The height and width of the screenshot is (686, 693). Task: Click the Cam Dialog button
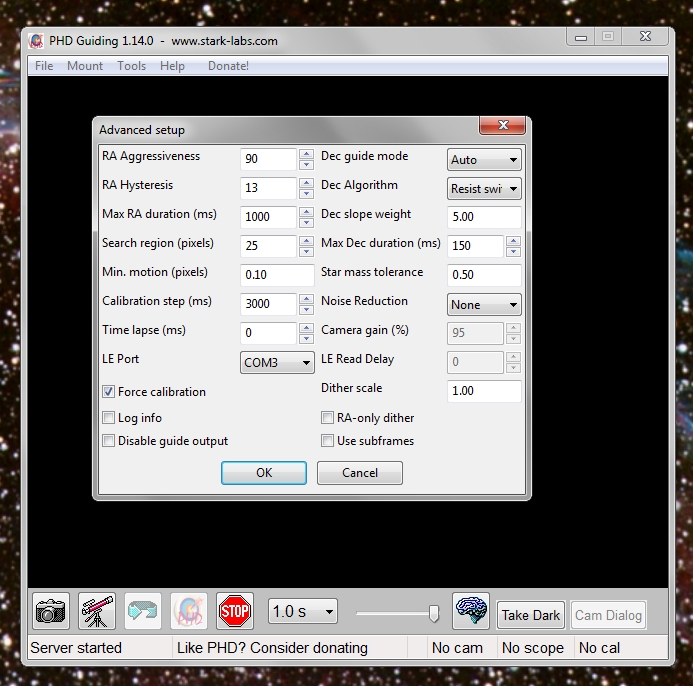tap(608, 615)
